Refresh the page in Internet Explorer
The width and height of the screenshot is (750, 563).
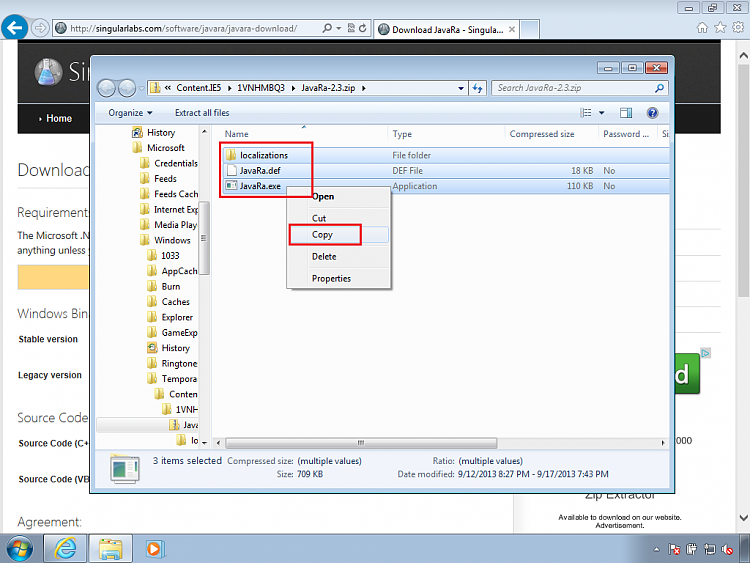[x=363, y=28]
